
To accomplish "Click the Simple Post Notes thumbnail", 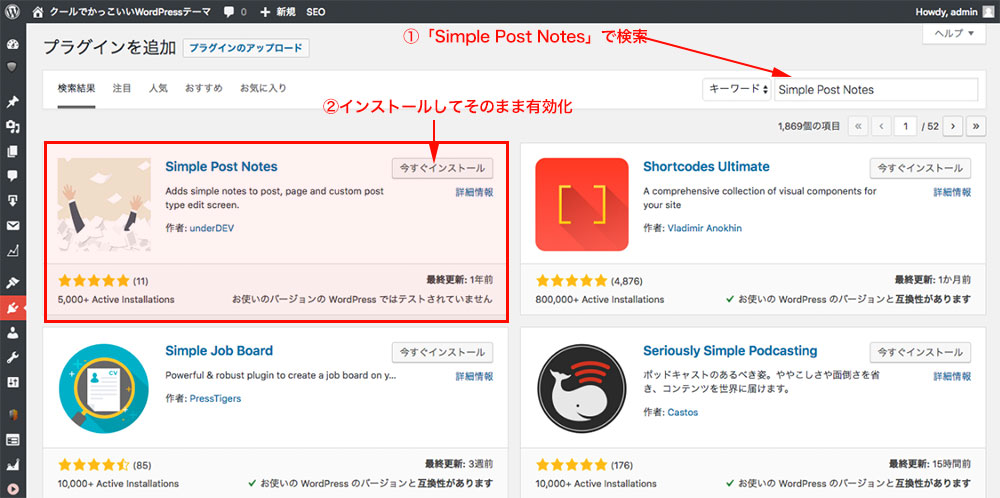I will (104, 205).
